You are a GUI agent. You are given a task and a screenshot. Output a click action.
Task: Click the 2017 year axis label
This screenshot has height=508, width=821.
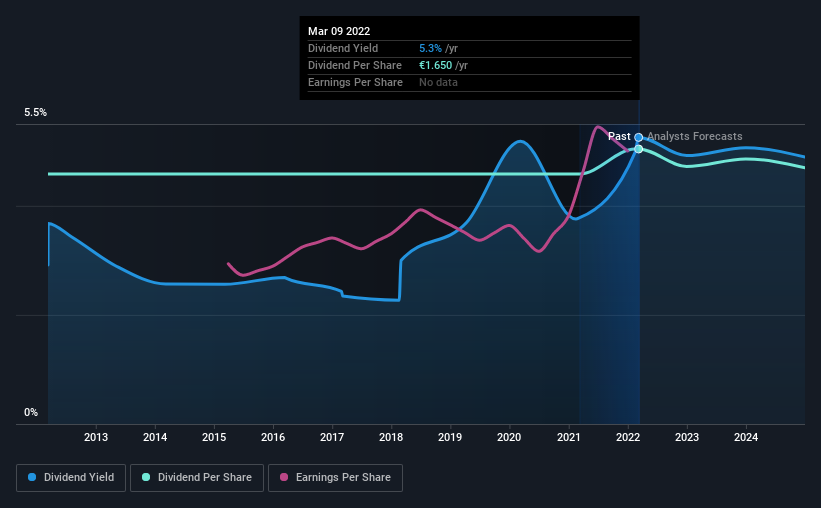(x=332, y=437)
